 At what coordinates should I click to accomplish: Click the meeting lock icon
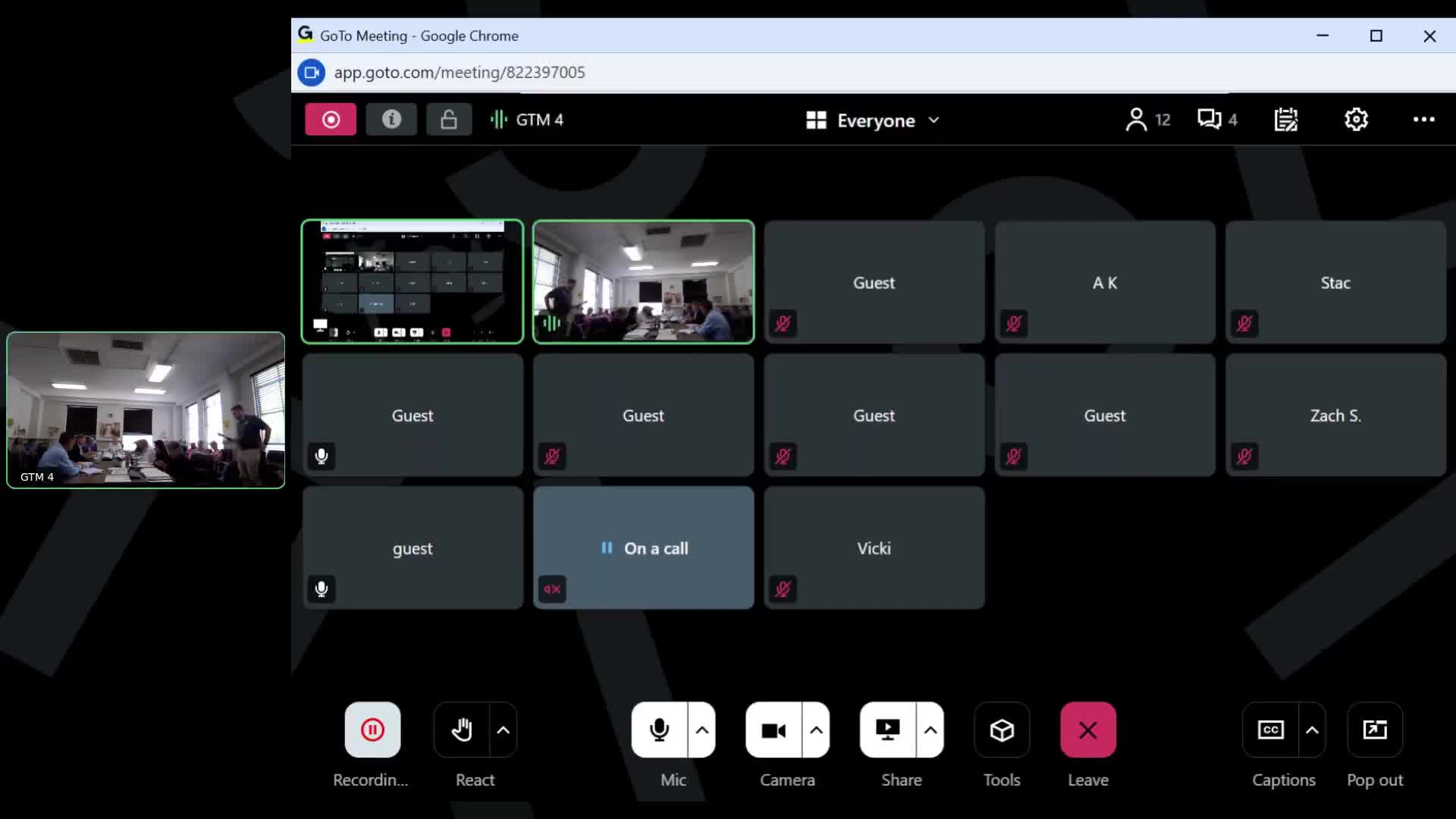click(449, 120)
